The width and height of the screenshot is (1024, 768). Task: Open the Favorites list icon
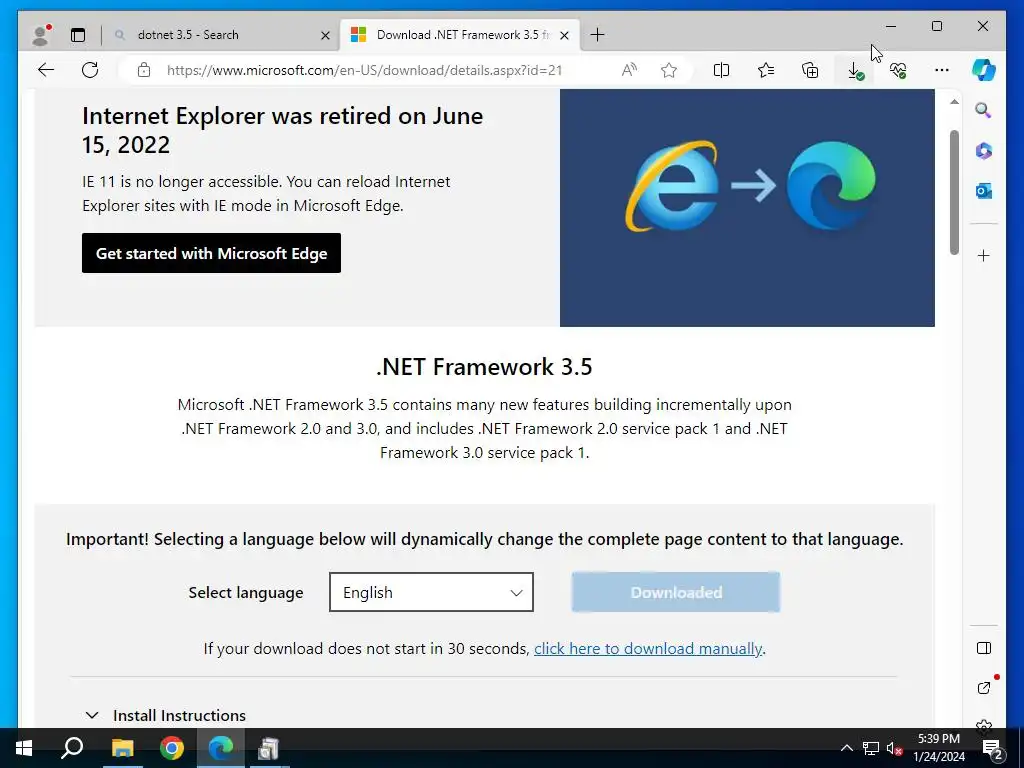(x=766, y=70)
